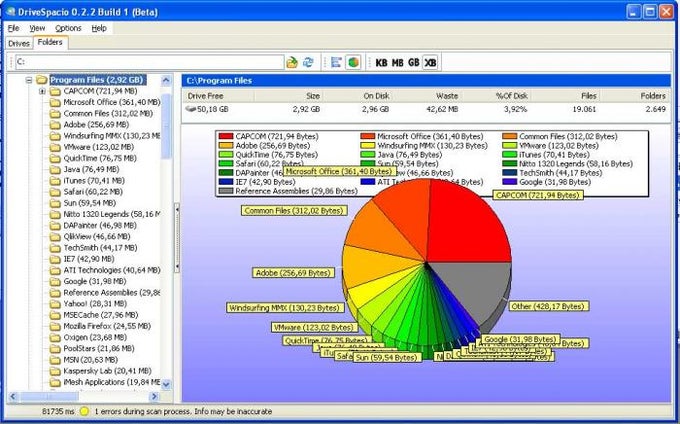Click the folder icon beside Oxigen
The height and width of the screenshot is (424, 680).
pos(55,338)
